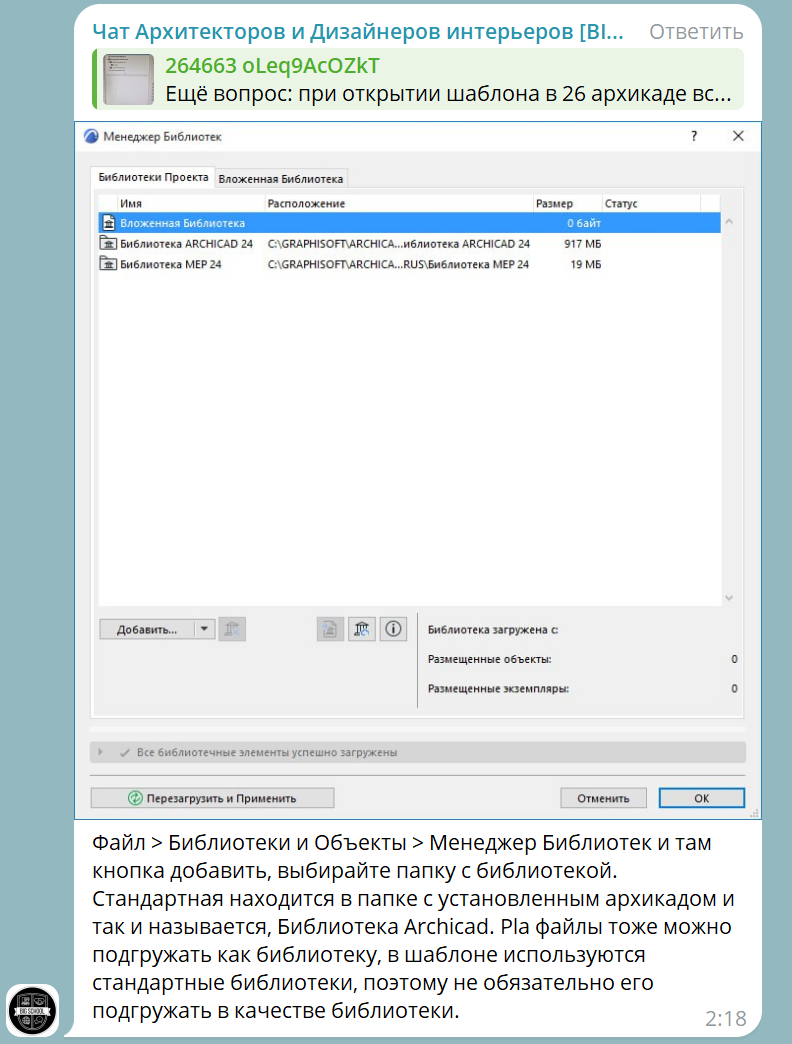
Task: Click Ответить link in chat header
Action: coord(696,32)
